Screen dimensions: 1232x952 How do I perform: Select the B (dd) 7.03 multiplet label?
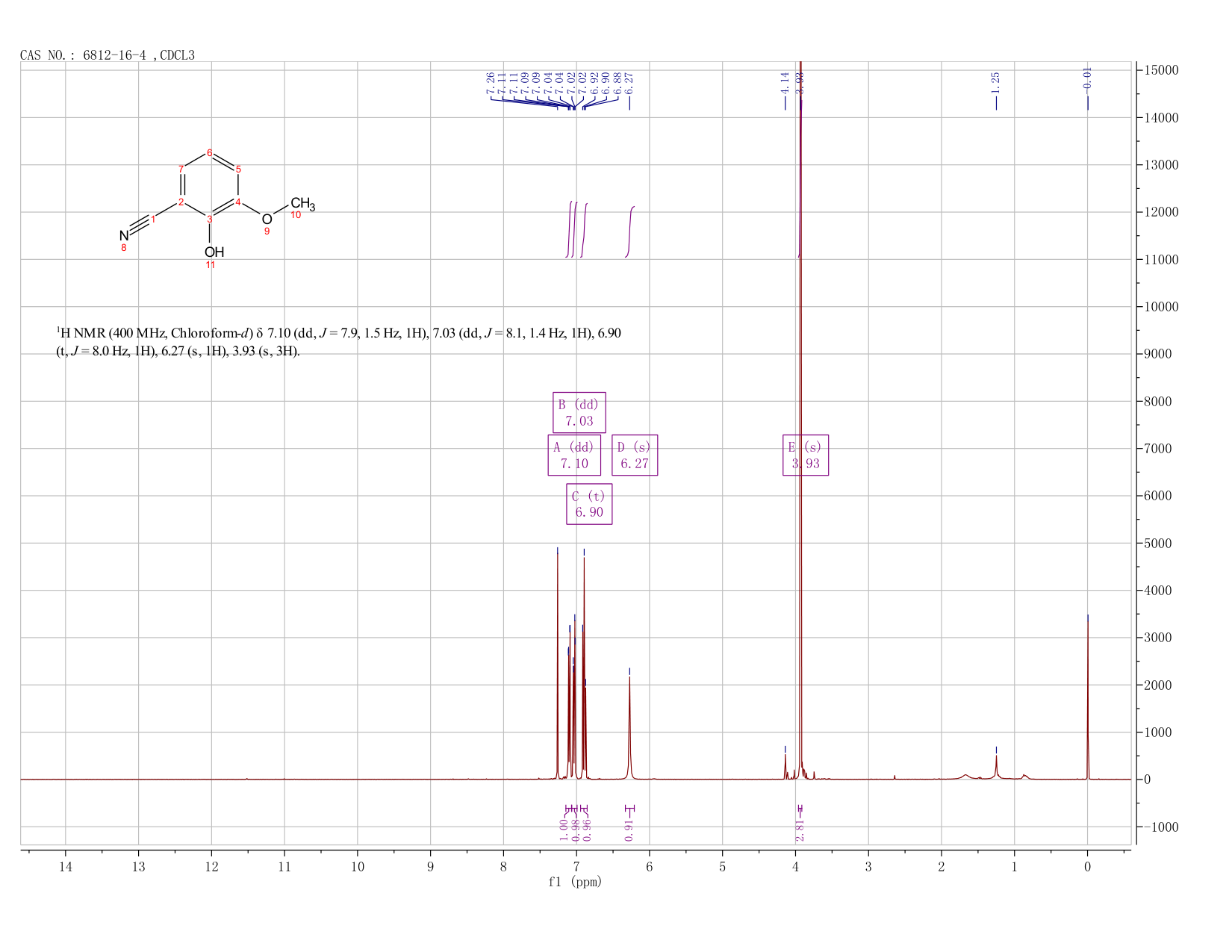tap(579, 412)
